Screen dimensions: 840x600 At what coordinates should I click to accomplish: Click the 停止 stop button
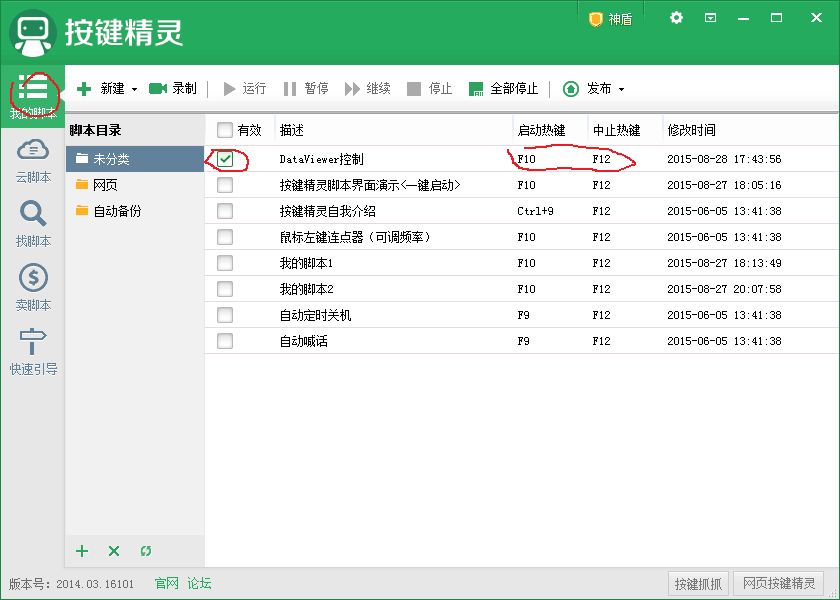point(430,88)
